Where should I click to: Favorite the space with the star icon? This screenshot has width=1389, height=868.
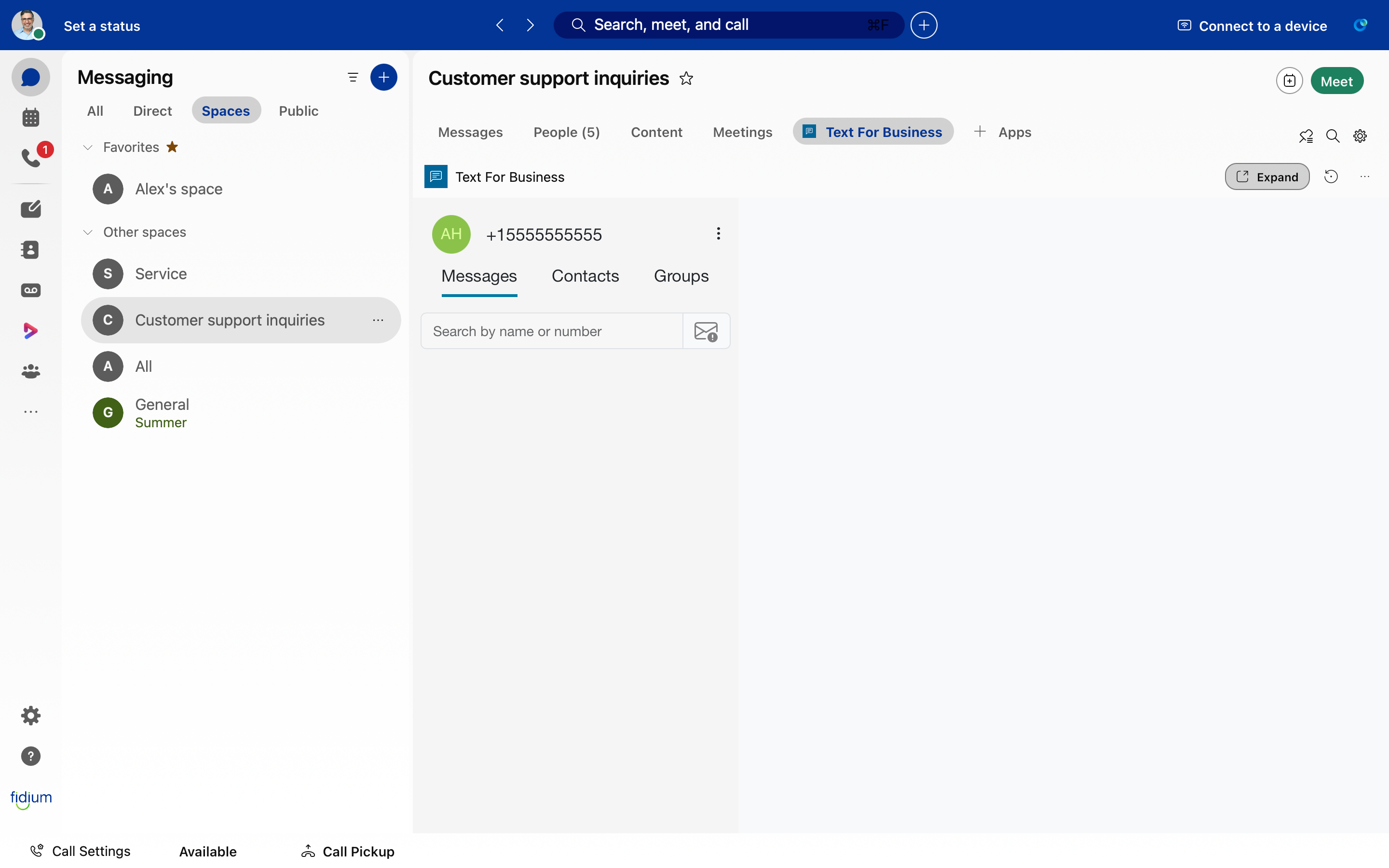tap(686, 78)
